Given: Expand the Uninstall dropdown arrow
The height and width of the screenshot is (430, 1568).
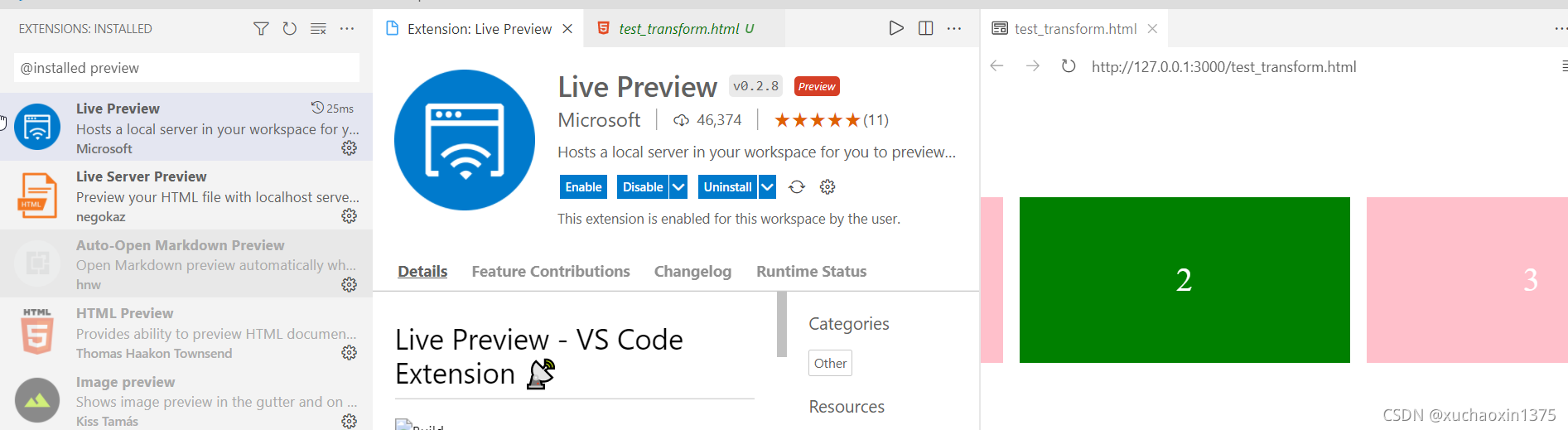Looking at the screenshot, I should 767,187.
